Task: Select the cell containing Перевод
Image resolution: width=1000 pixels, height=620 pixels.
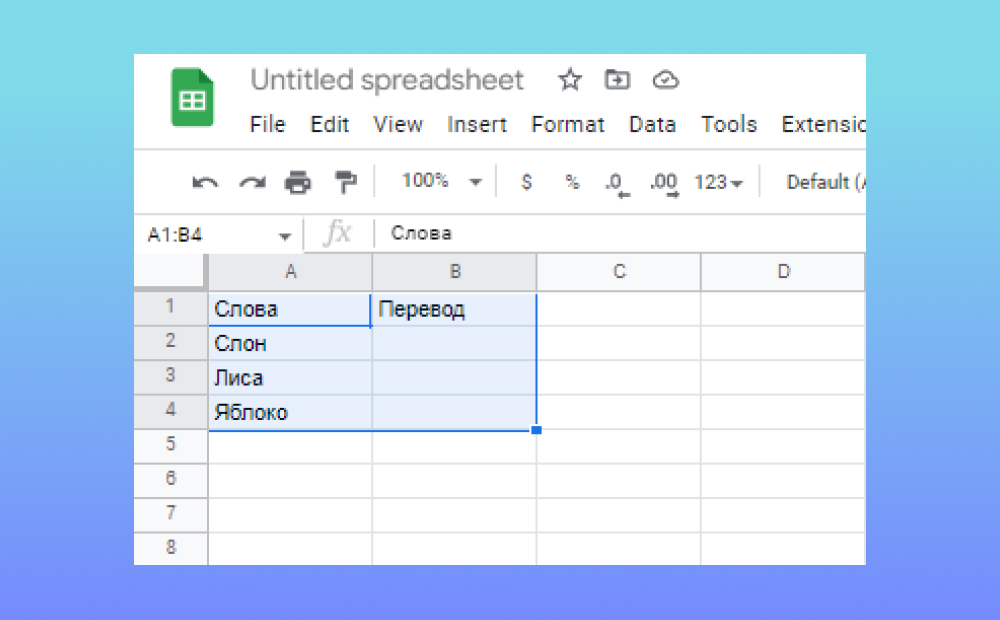Action: 454,309
